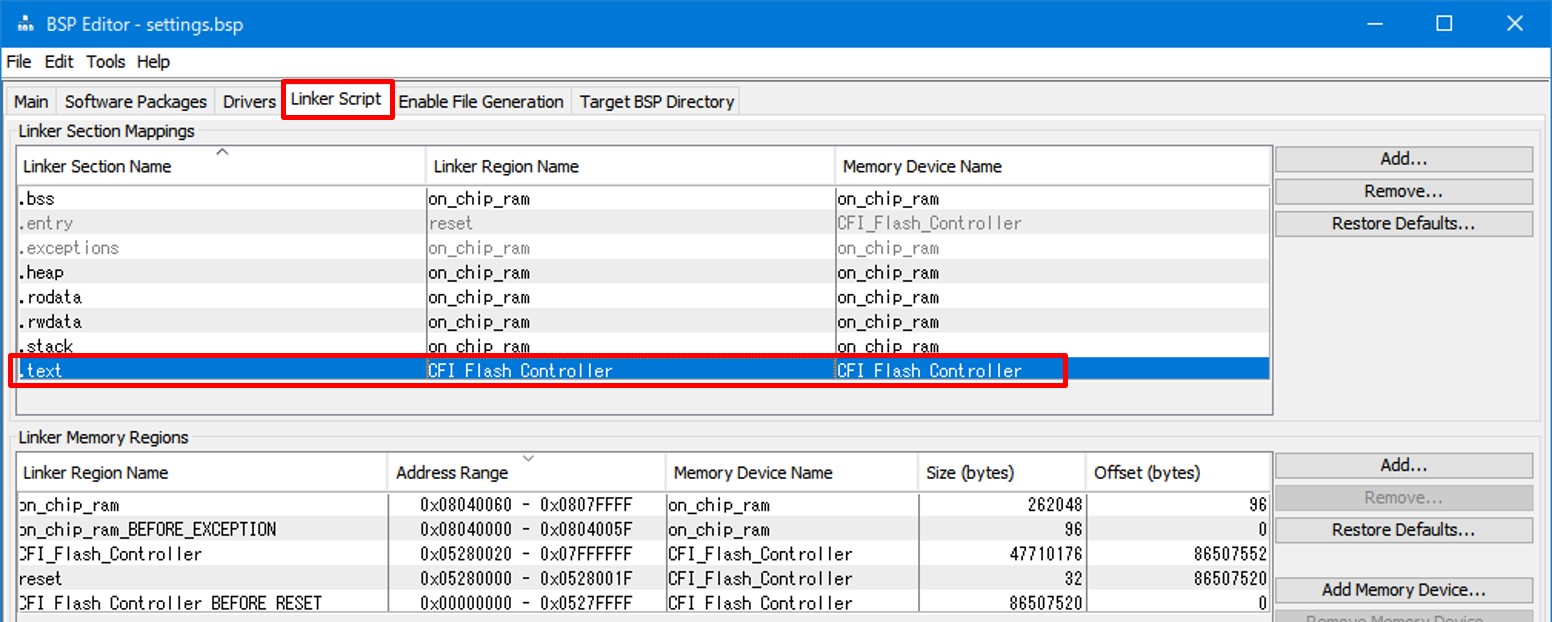Switch to the Main tab

31,102
